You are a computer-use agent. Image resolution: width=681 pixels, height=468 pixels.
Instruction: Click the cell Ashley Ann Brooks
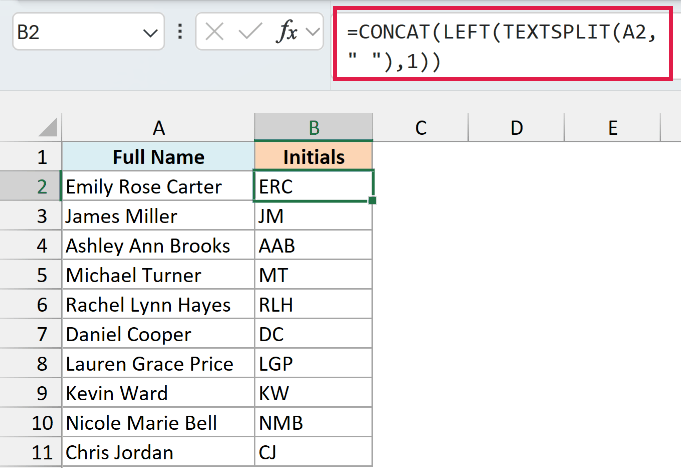[x=158, y=245]
